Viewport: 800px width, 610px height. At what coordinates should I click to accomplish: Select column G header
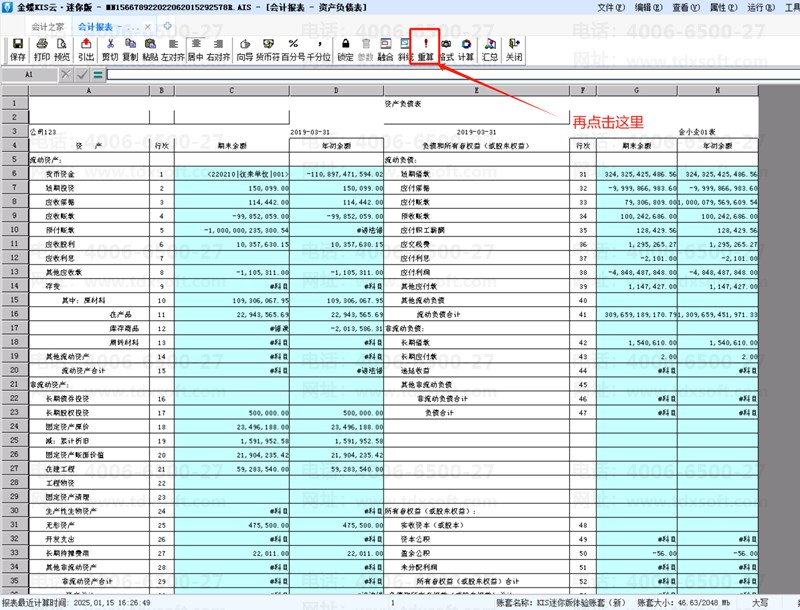(637, 90)
